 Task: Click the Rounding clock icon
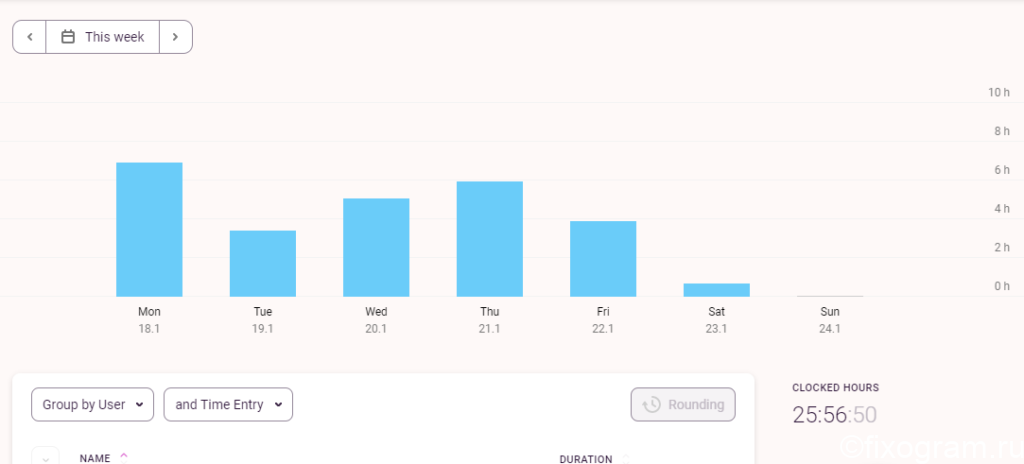tap(651, 405)
